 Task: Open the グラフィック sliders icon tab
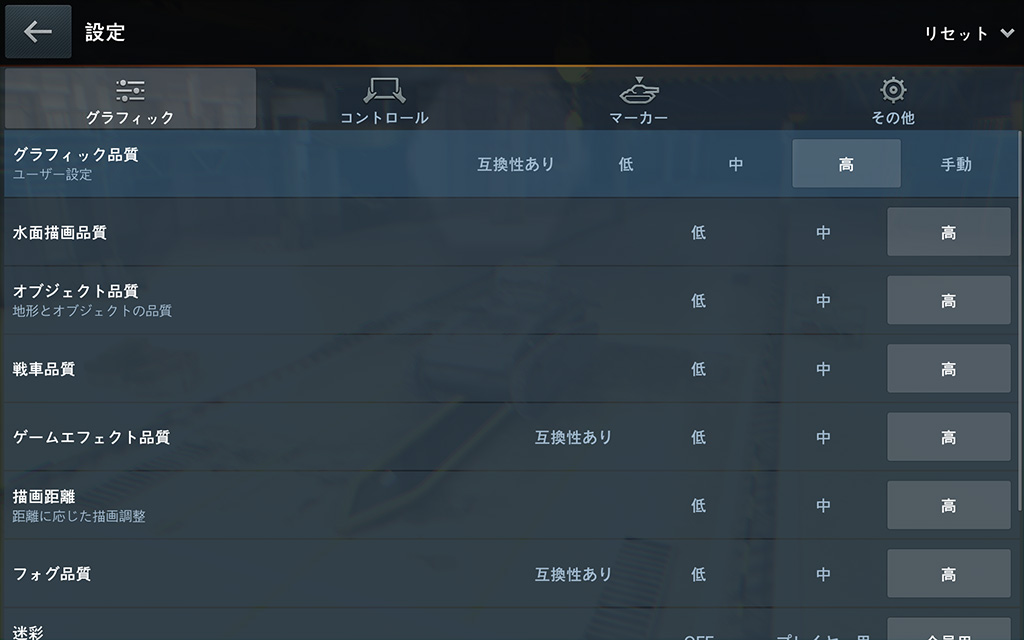point(131,99)
